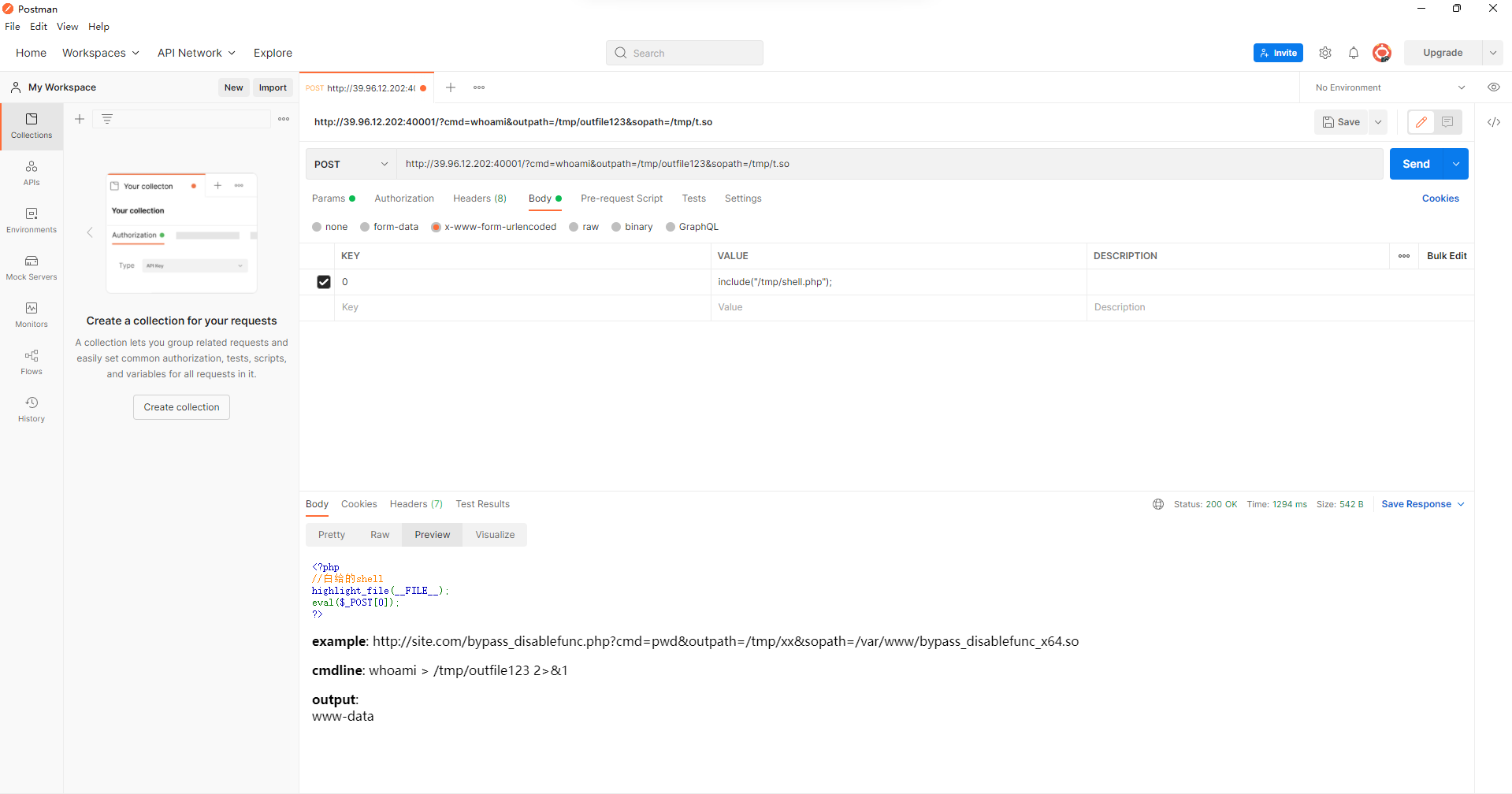
Task: Open the Edit menu
Action: (x=39, y=26)
